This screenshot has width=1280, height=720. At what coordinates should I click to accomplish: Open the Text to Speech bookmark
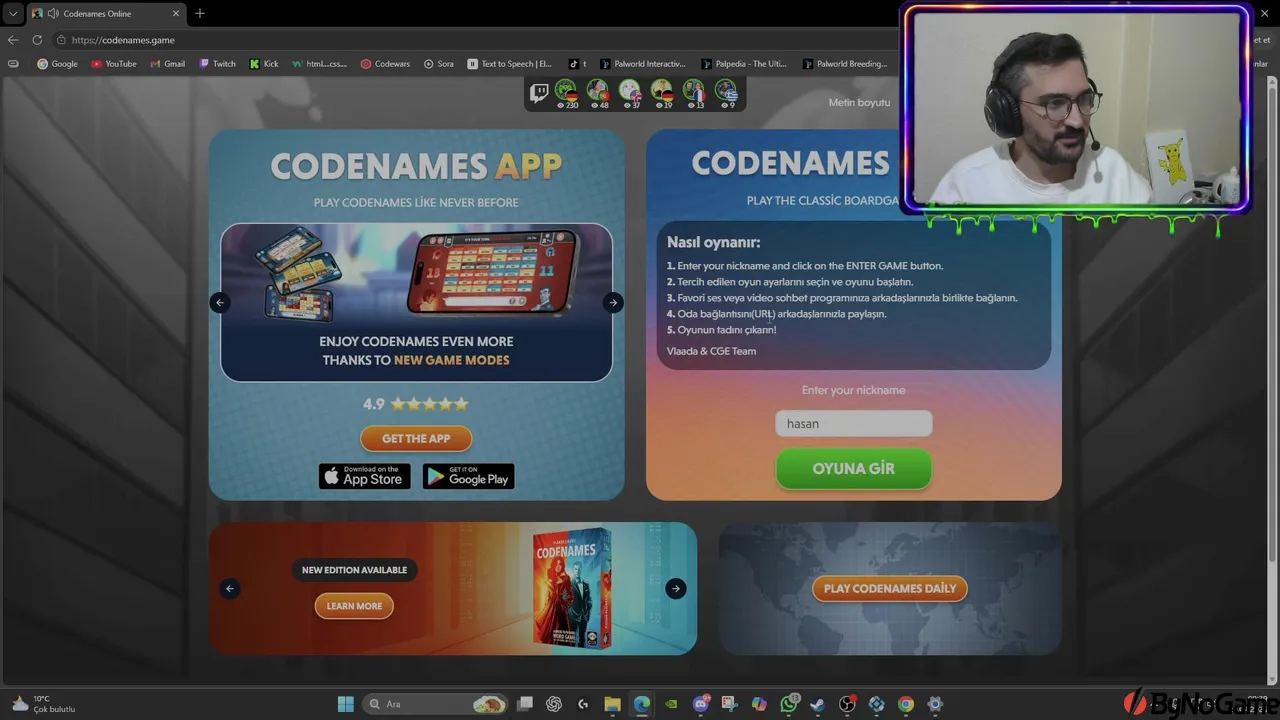point(510,64)
